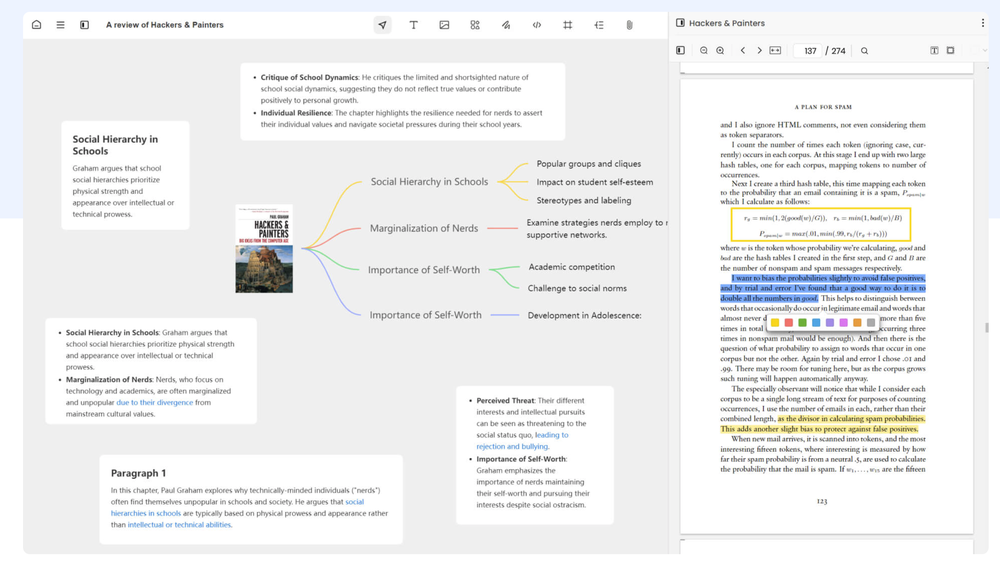Select the Text tool
1000x566 pixels.
413,25
